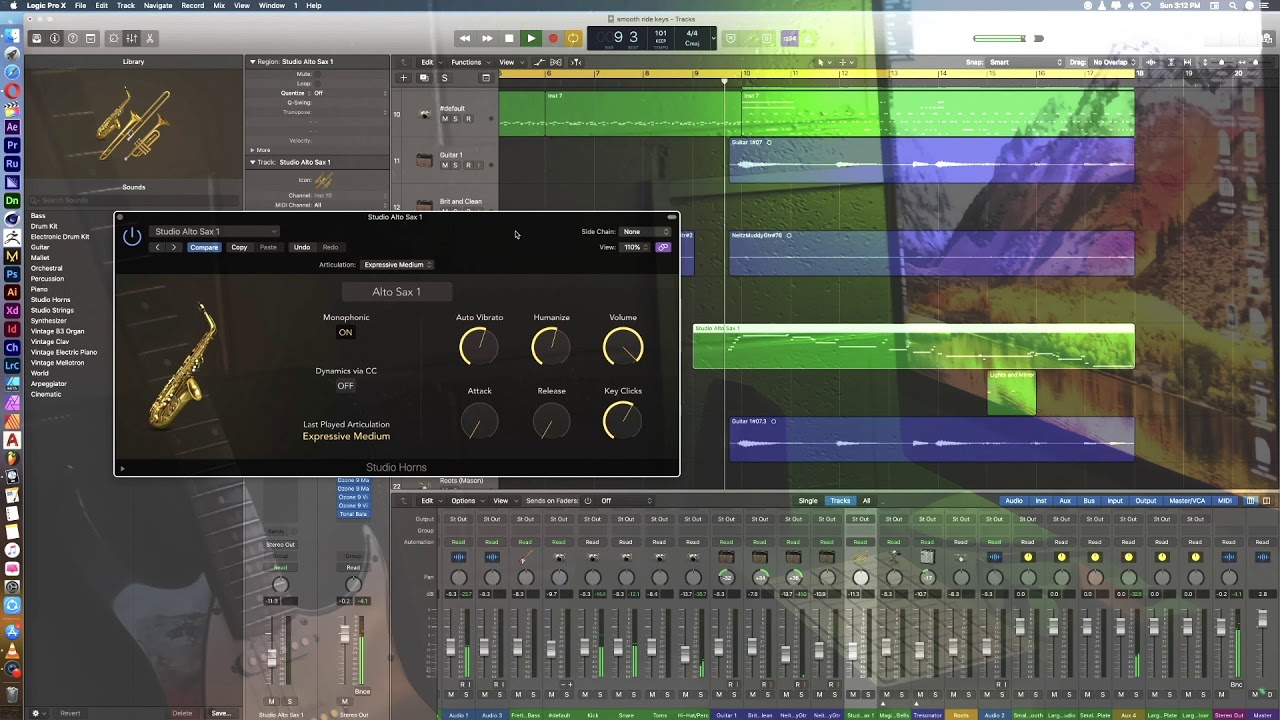Image resolution: width=1280 pixels, height=720 pixels.
Task: Open the File menu
Action: tap(80, 5)
